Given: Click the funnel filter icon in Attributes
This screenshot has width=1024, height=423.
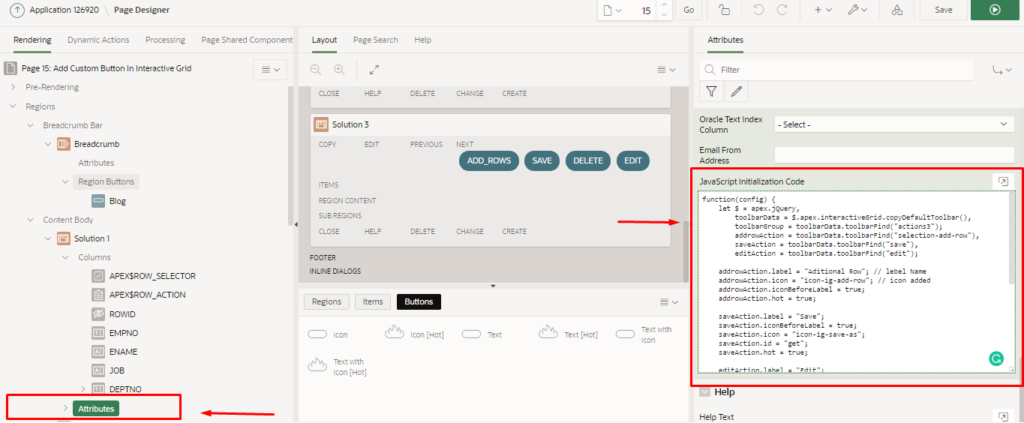Looking at the screenshot, I should click(x=711, y=91).
